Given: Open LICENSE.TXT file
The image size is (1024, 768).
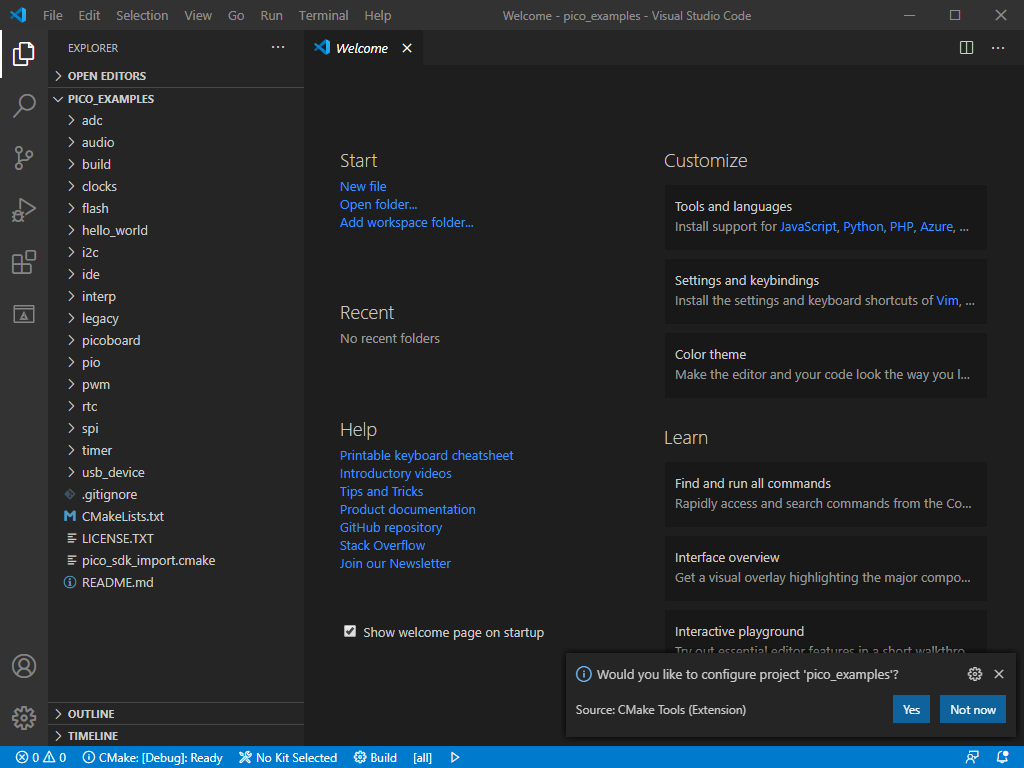Looking at the screenshot, I should [x=176, y=539].
